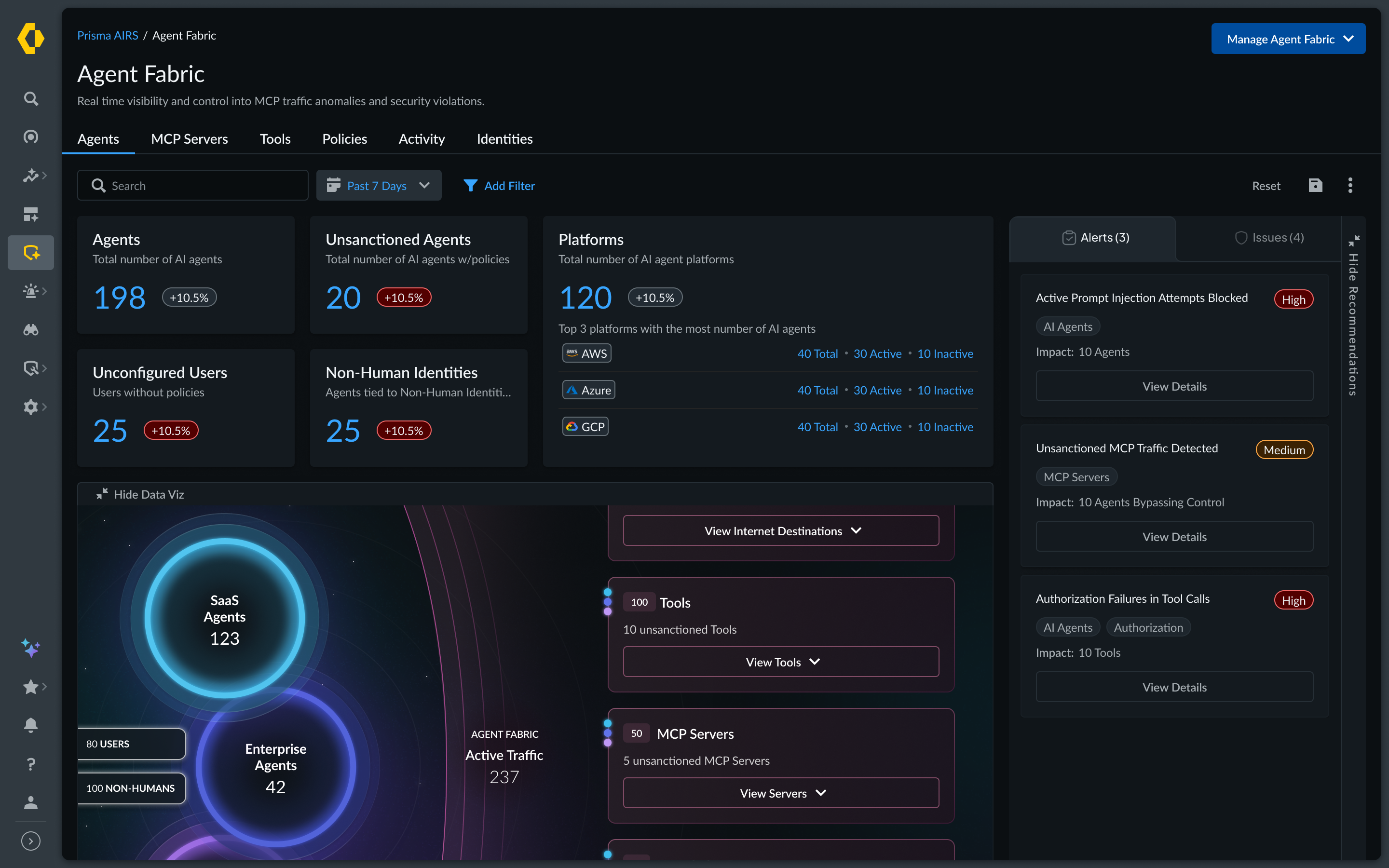Viewport: 1389px width, 868px height.
Task: Open the help question mark icon
Action: point(31,764)
